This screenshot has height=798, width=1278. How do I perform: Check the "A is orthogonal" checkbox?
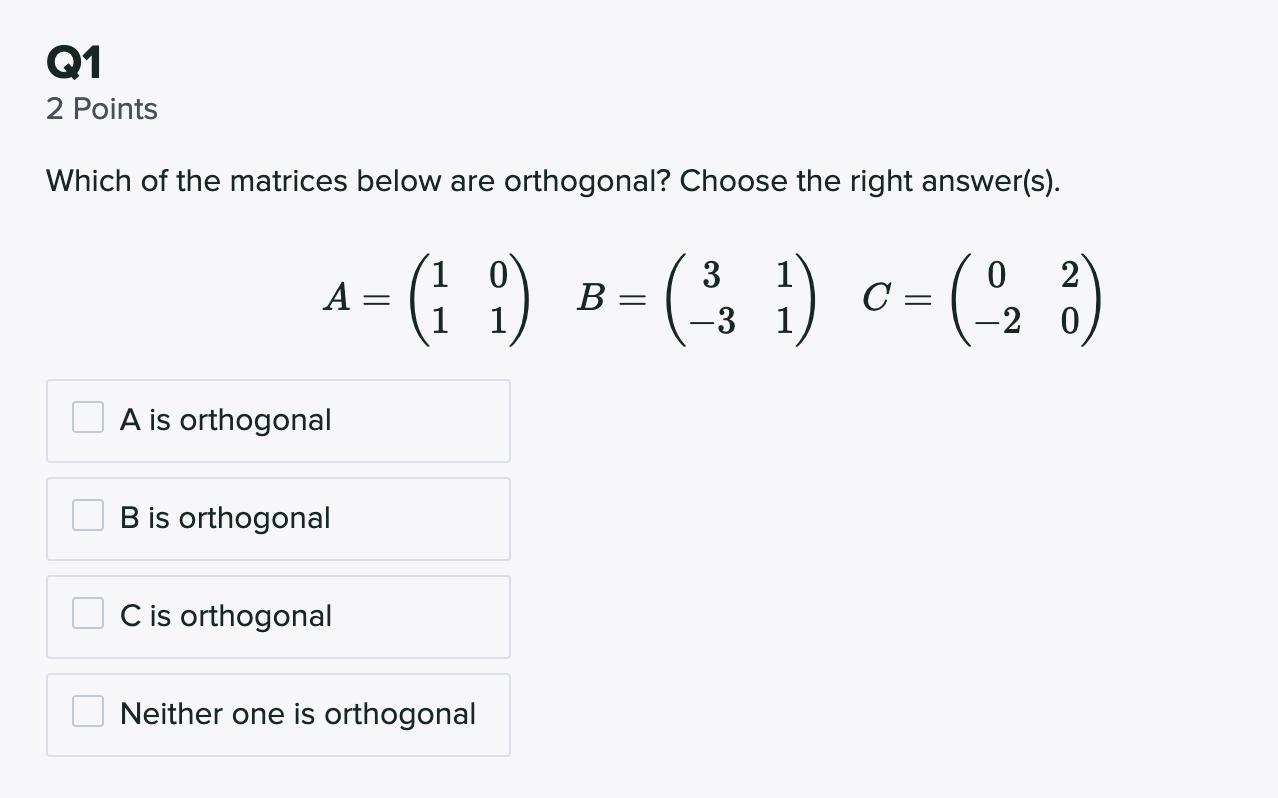click(88, 418)
